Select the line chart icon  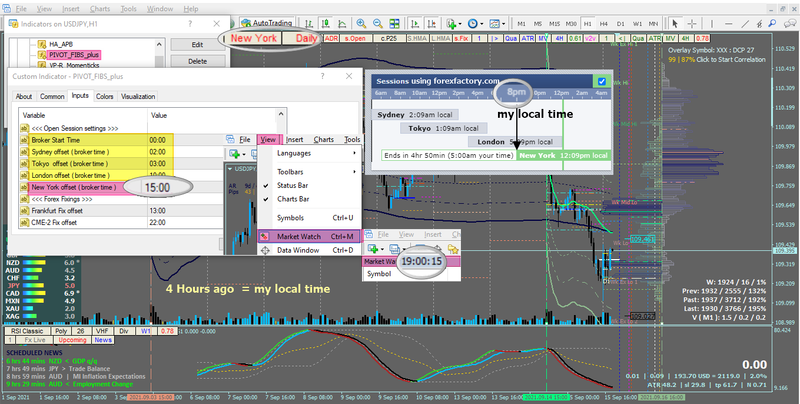tap(342, 23)
